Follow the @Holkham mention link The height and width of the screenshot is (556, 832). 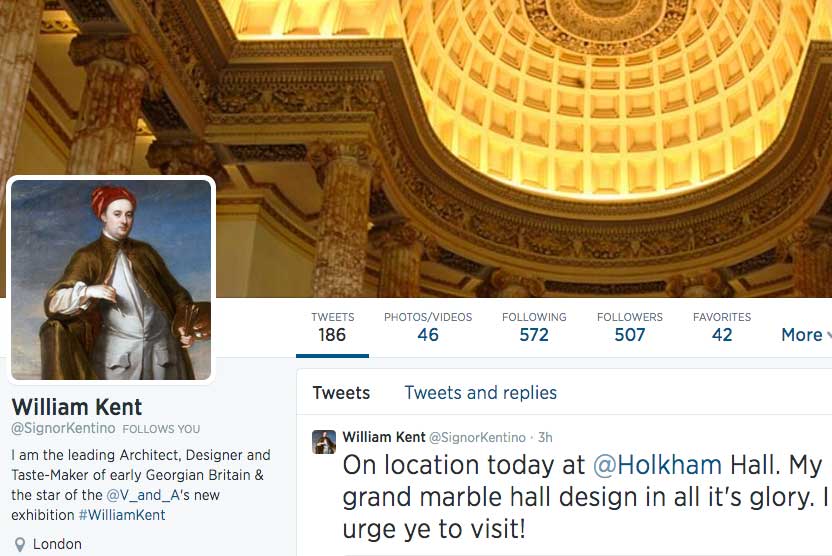[657, 465]
